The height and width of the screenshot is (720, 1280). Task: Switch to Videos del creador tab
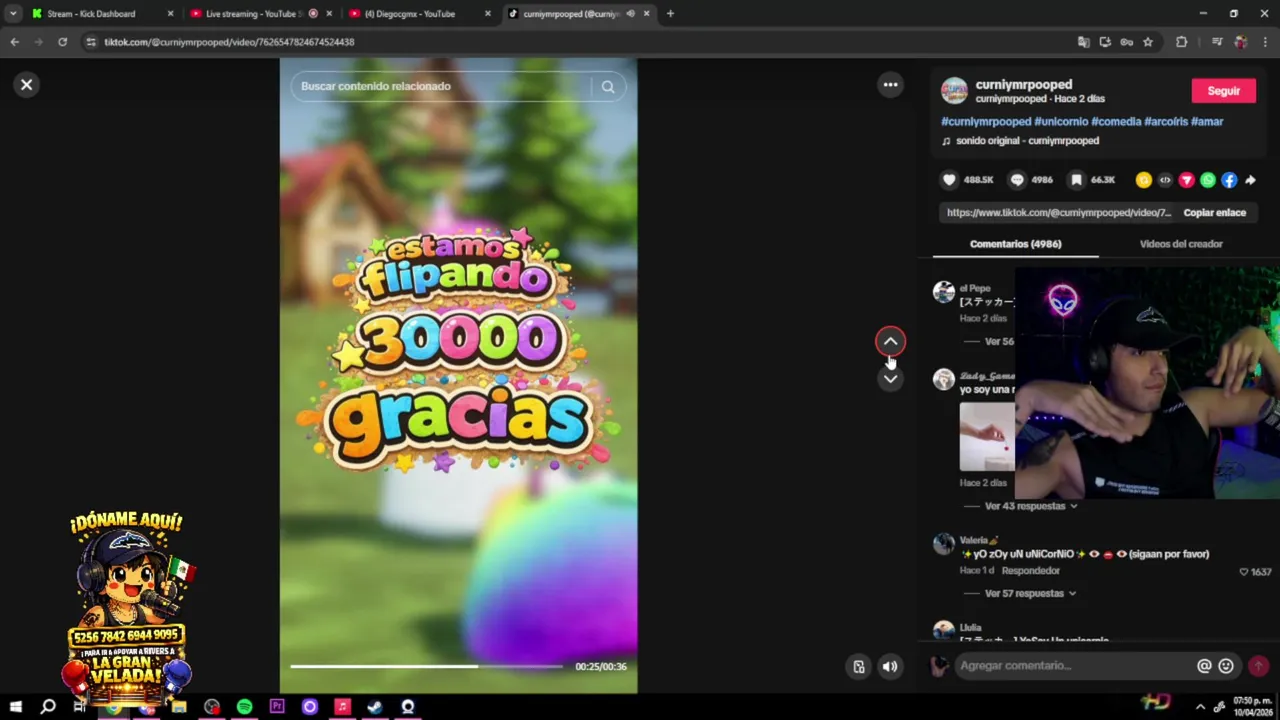tap(1181, 244)
